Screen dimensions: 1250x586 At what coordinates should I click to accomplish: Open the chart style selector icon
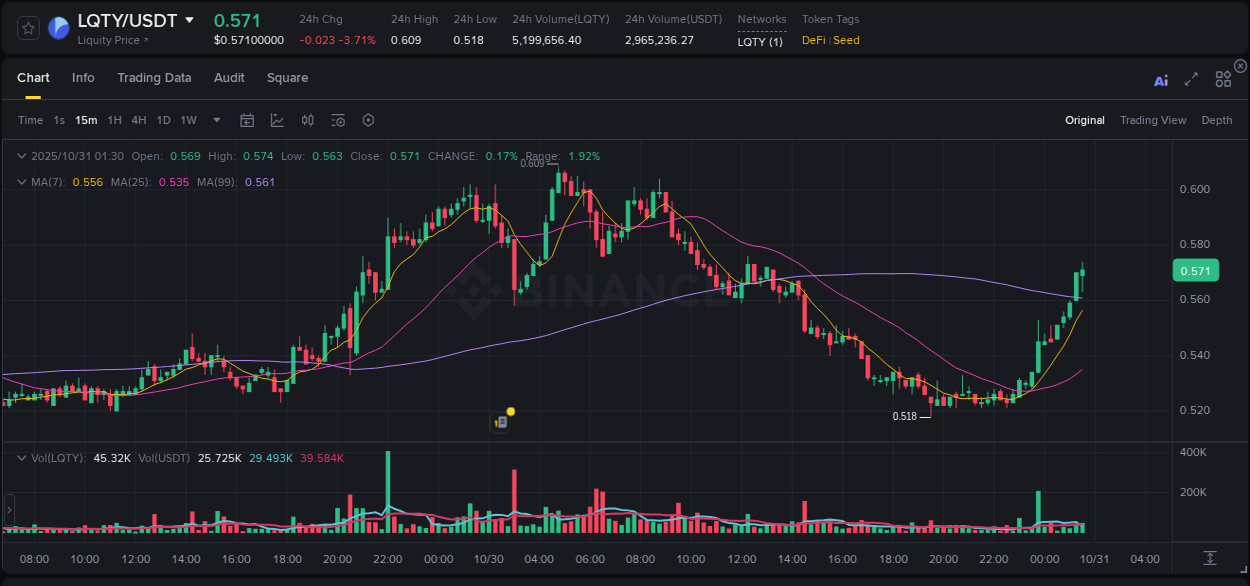click(276, 120)
